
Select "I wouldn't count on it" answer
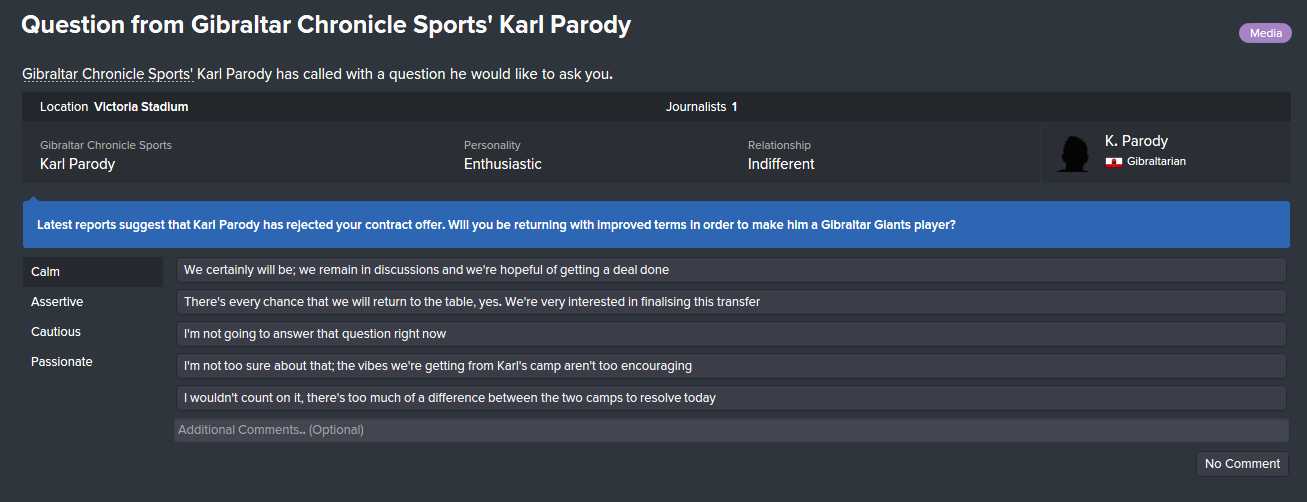click(x=730, y=398)
